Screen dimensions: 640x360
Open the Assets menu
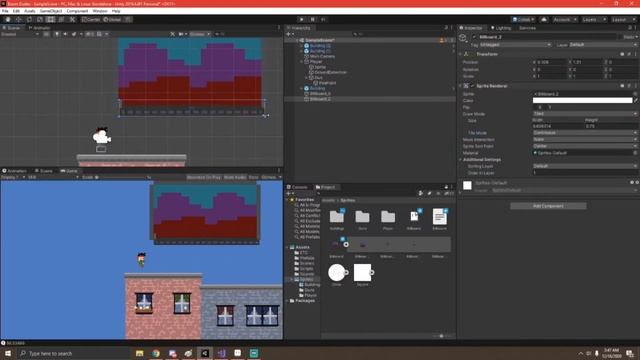click(x=30, y=11)
